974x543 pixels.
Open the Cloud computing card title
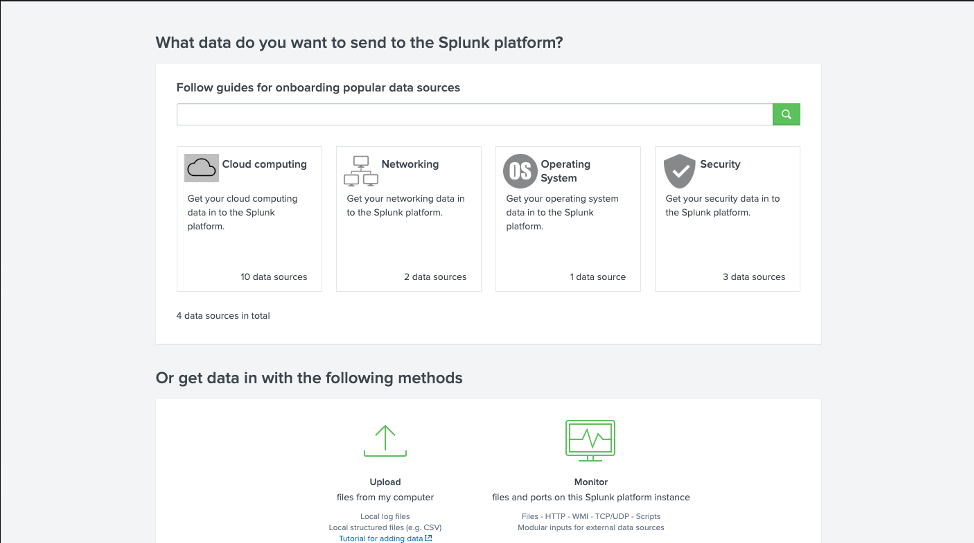[265, 164]
